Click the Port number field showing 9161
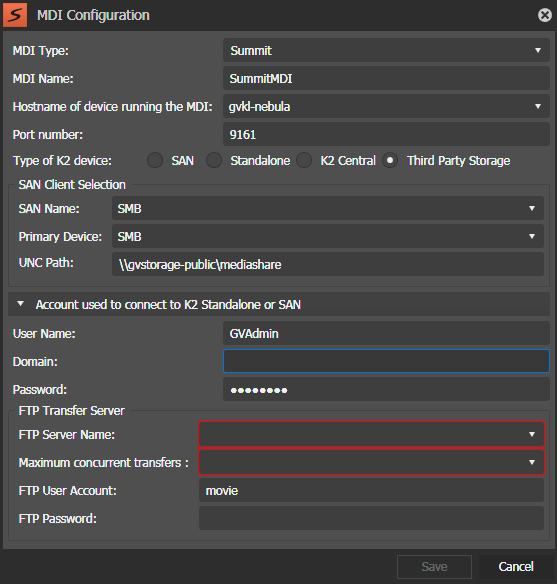Screen dimensions: 557x584 [386, 134]
